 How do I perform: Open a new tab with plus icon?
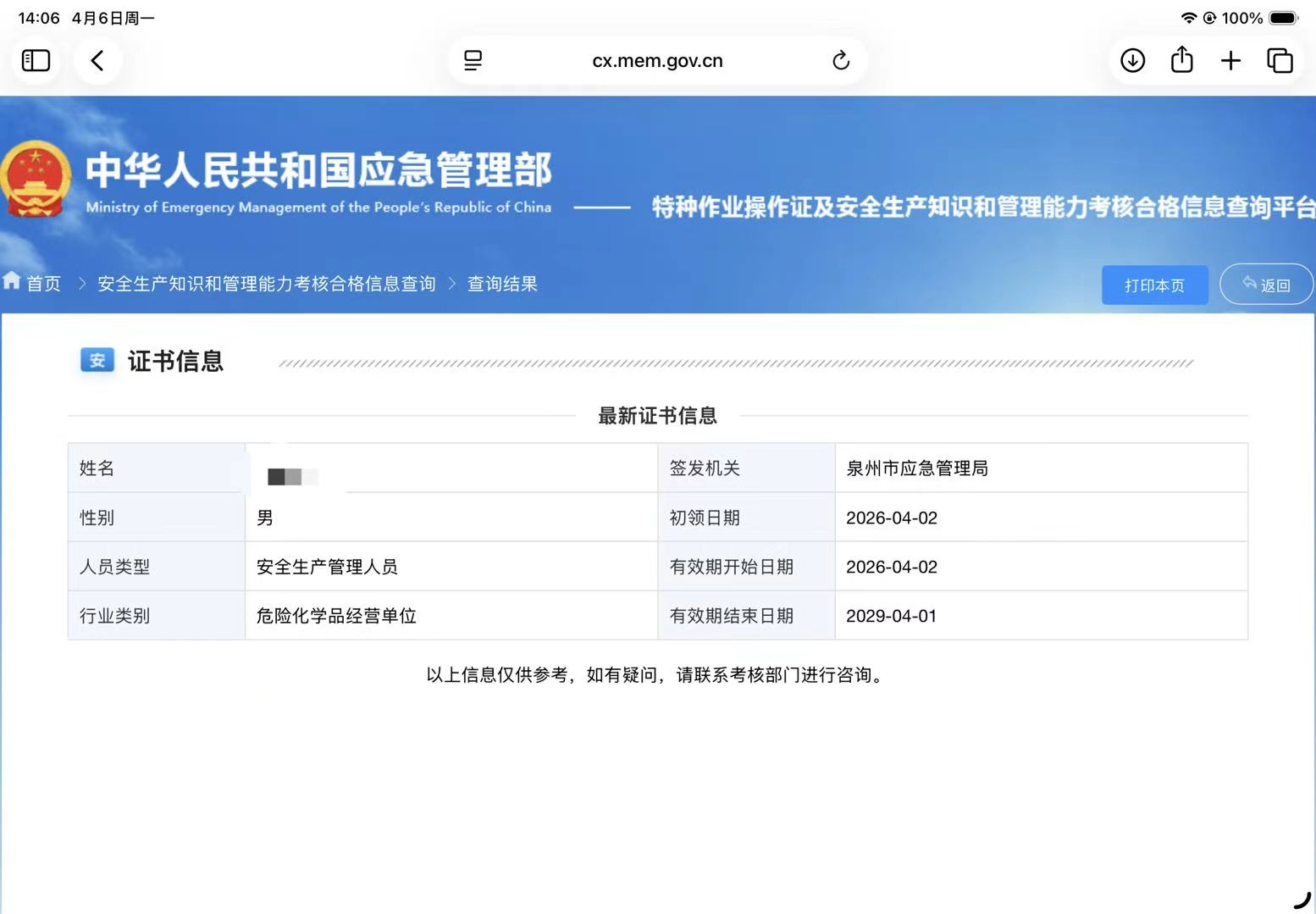click(1230, 60)
